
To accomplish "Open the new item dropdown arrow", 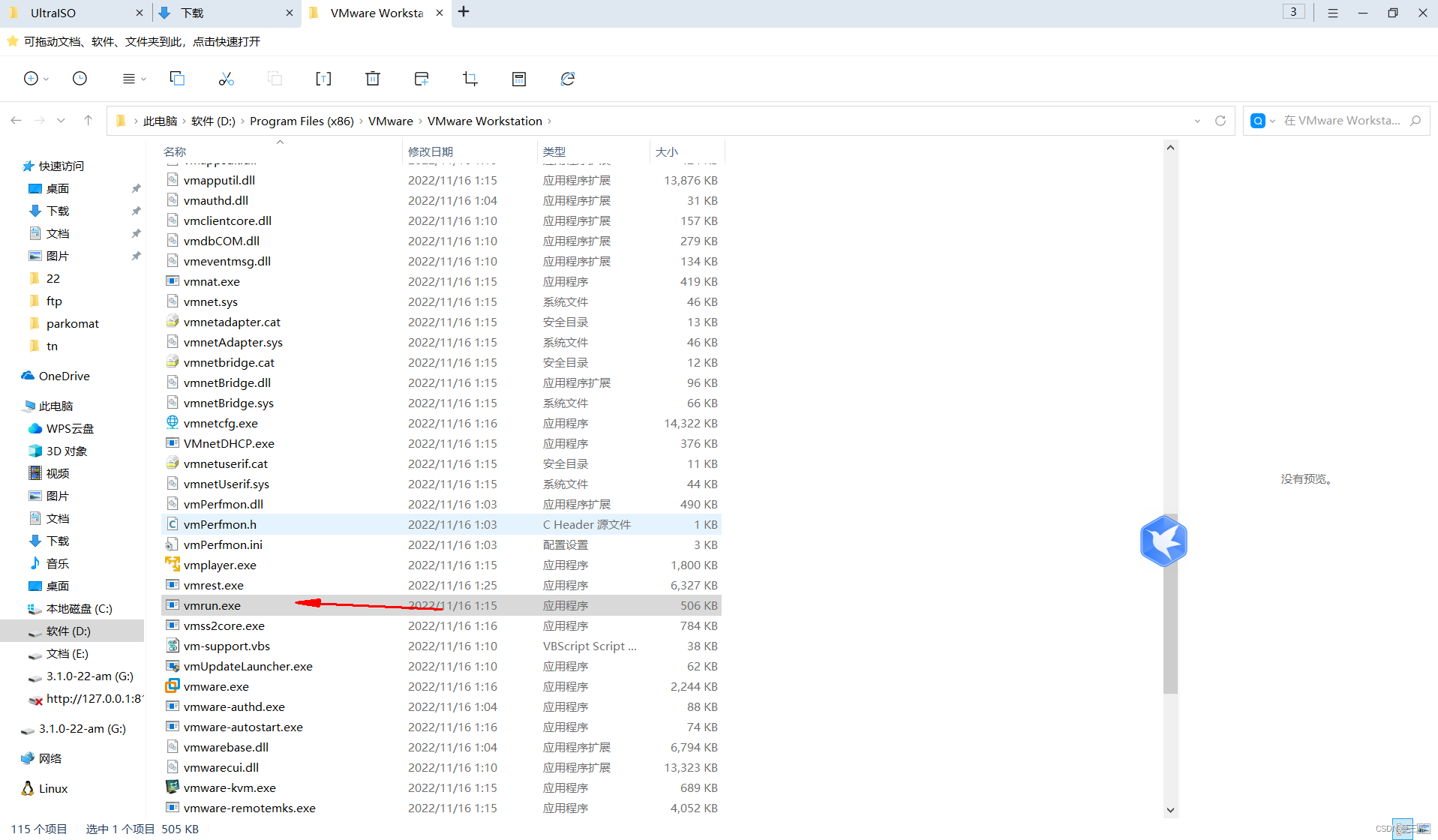I will coord(45,79).
